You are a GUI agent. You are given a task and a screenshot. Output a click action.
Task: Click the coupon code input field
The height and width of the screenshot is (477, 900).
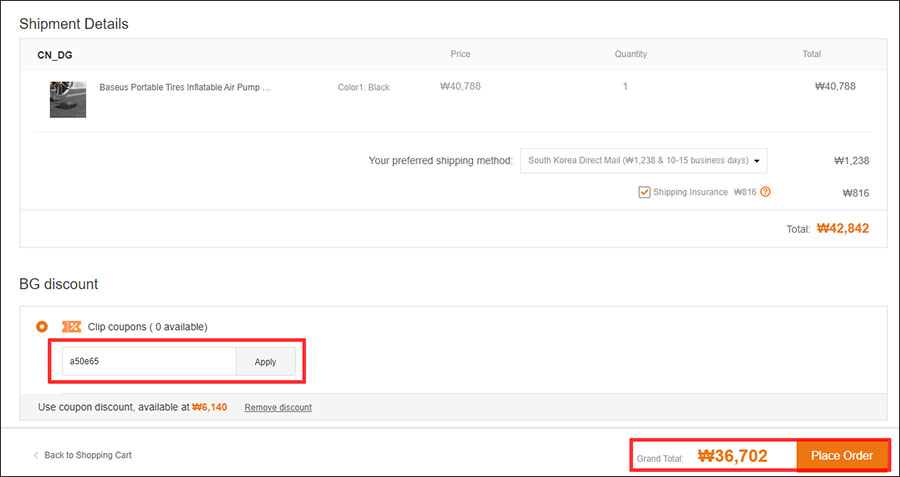[x=149, y=362]
